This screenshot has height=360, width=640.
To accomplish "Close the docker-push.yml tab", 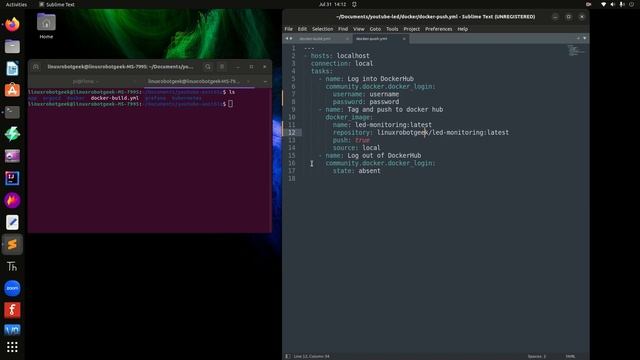I will 404,39.
